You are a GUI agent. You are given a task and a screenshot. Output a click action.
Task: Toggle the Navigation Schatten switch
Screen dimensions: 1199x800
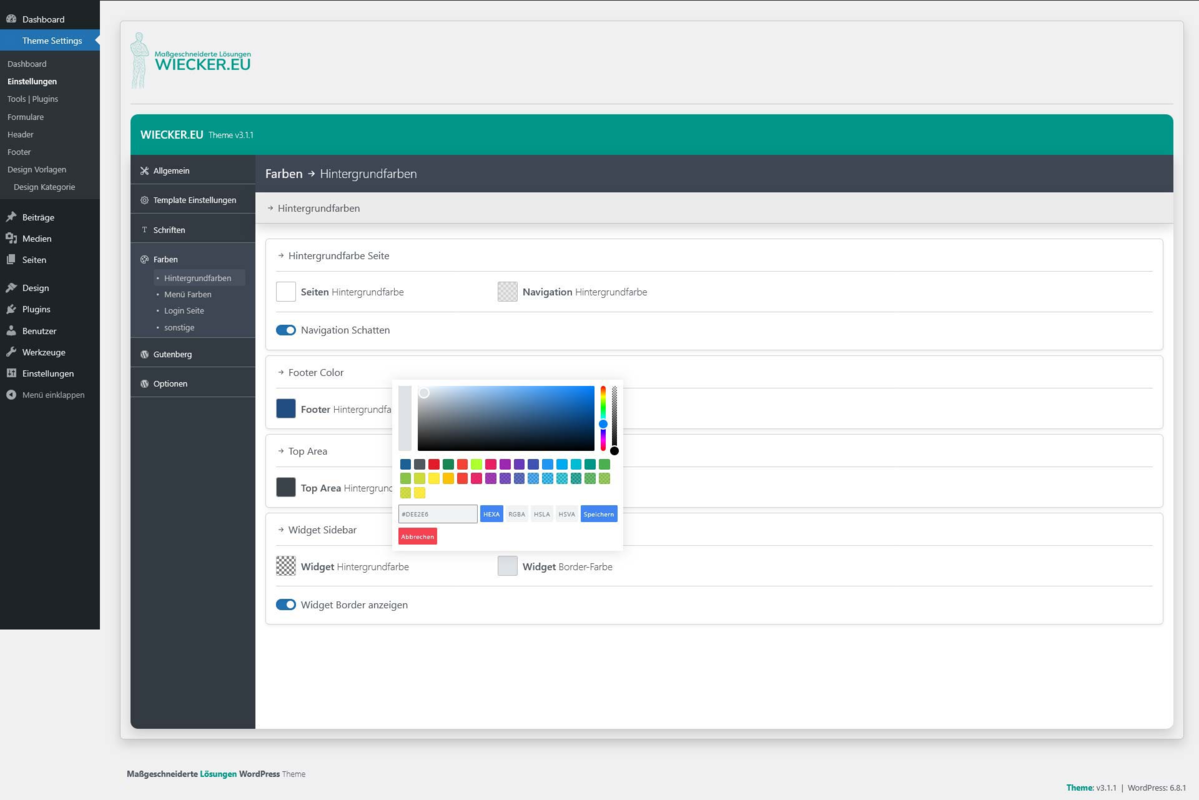286,330
